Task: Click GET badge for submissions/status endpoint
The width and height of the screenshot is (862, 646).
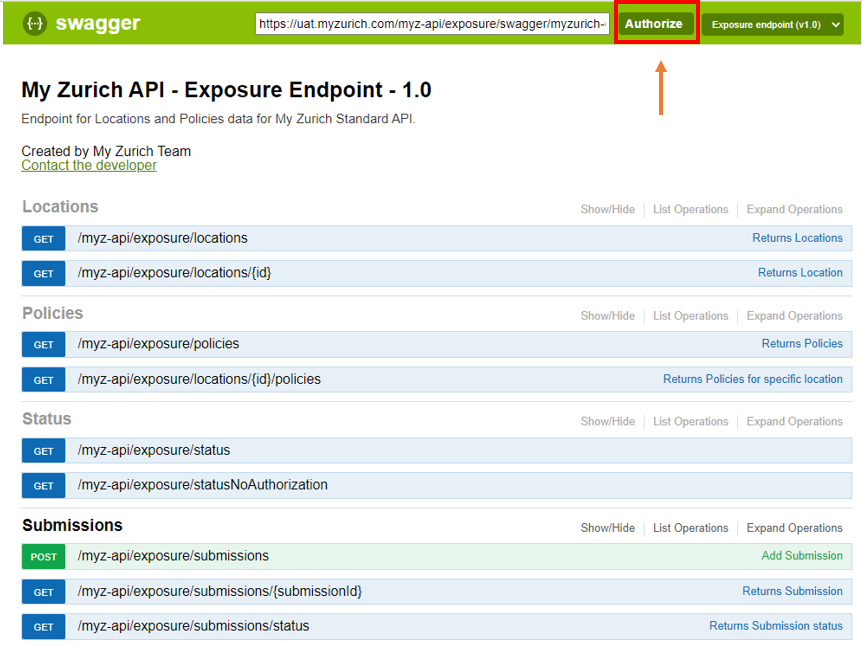Action: click(x=44, y=627)
